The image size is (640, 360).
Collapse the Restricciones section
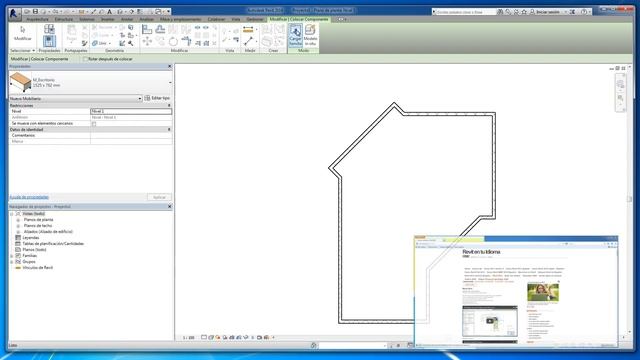169,105
